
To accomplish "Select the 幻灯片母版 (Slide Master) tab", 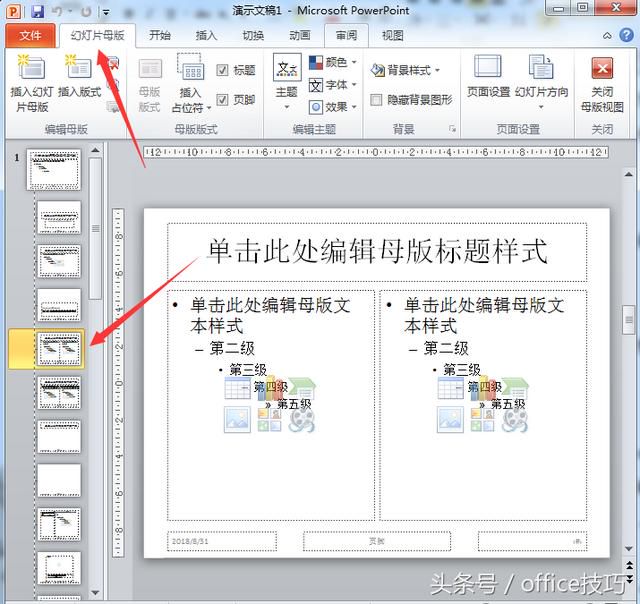I will pyautogui.click(x=97, y=36).
